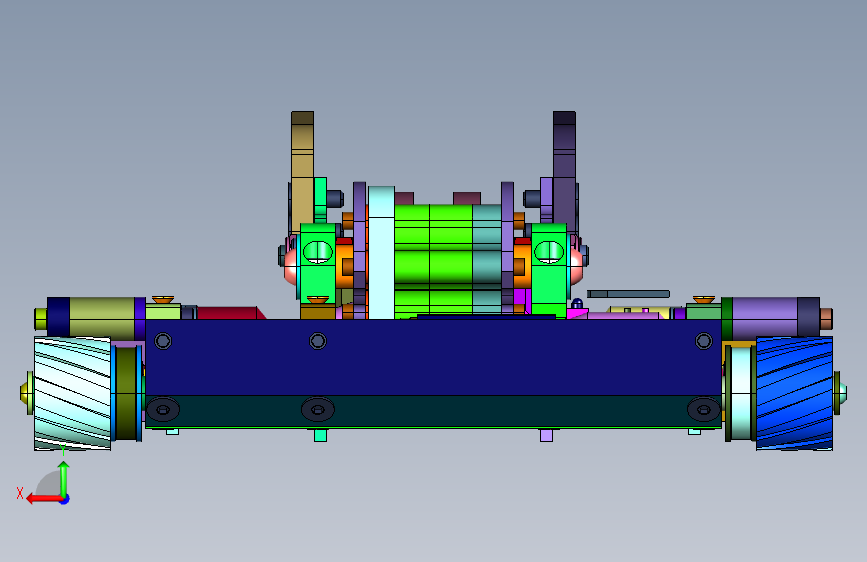
Task: Select the blue helical gear on the right
Action: [794, 393]
